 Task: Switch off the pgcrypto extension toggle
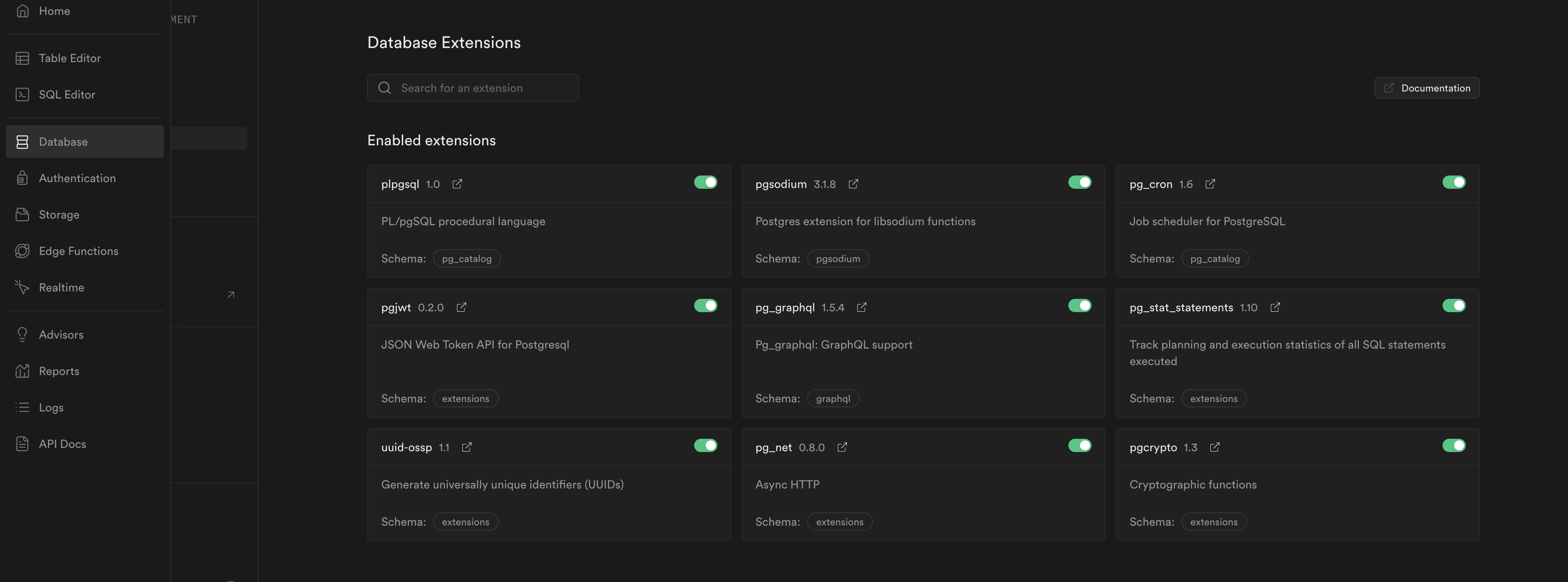tap(1454, 446)
